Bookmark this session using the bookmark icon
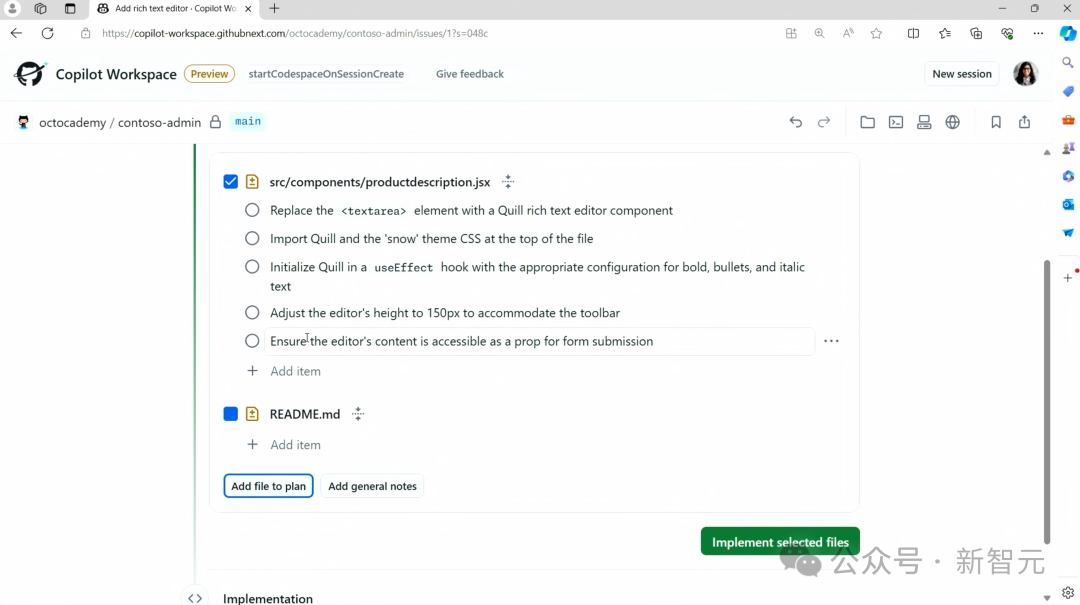Viewport: 1080px width, 605px height. pyautogui.click(x=996, y=122)
